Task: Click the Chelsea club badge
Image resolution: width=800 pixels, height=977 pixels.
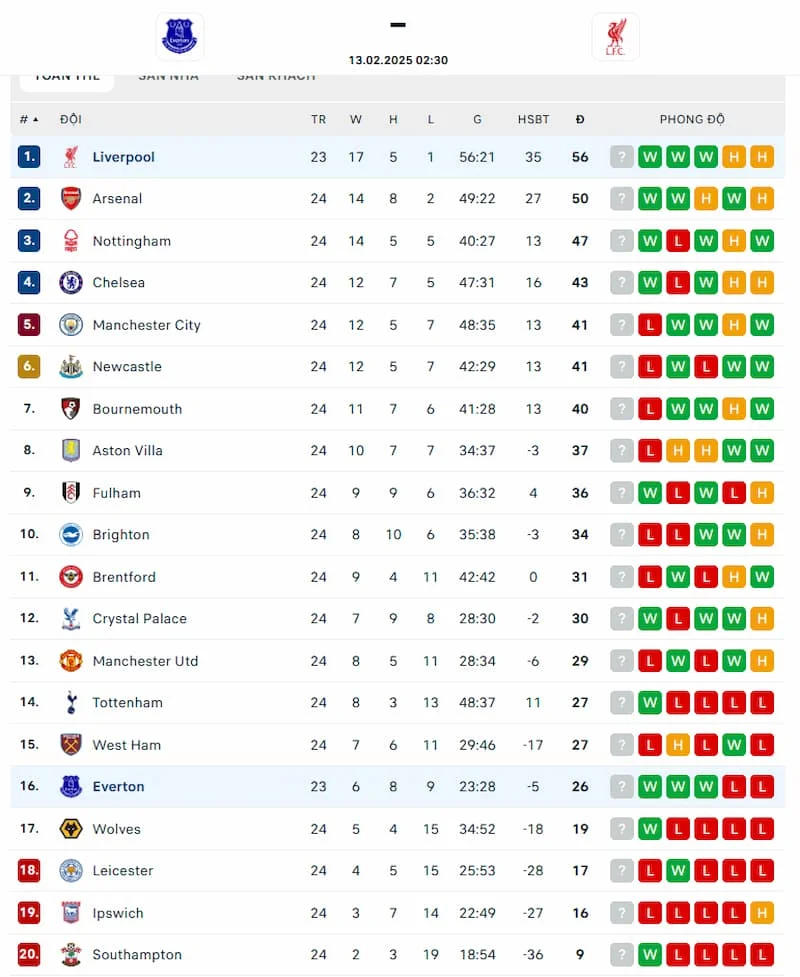Action: click(x=71, y=282)
